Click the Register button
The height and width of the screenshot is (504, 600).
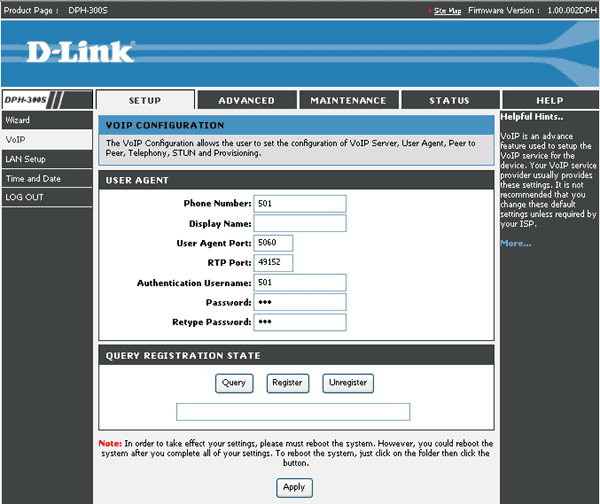point(287,383)
